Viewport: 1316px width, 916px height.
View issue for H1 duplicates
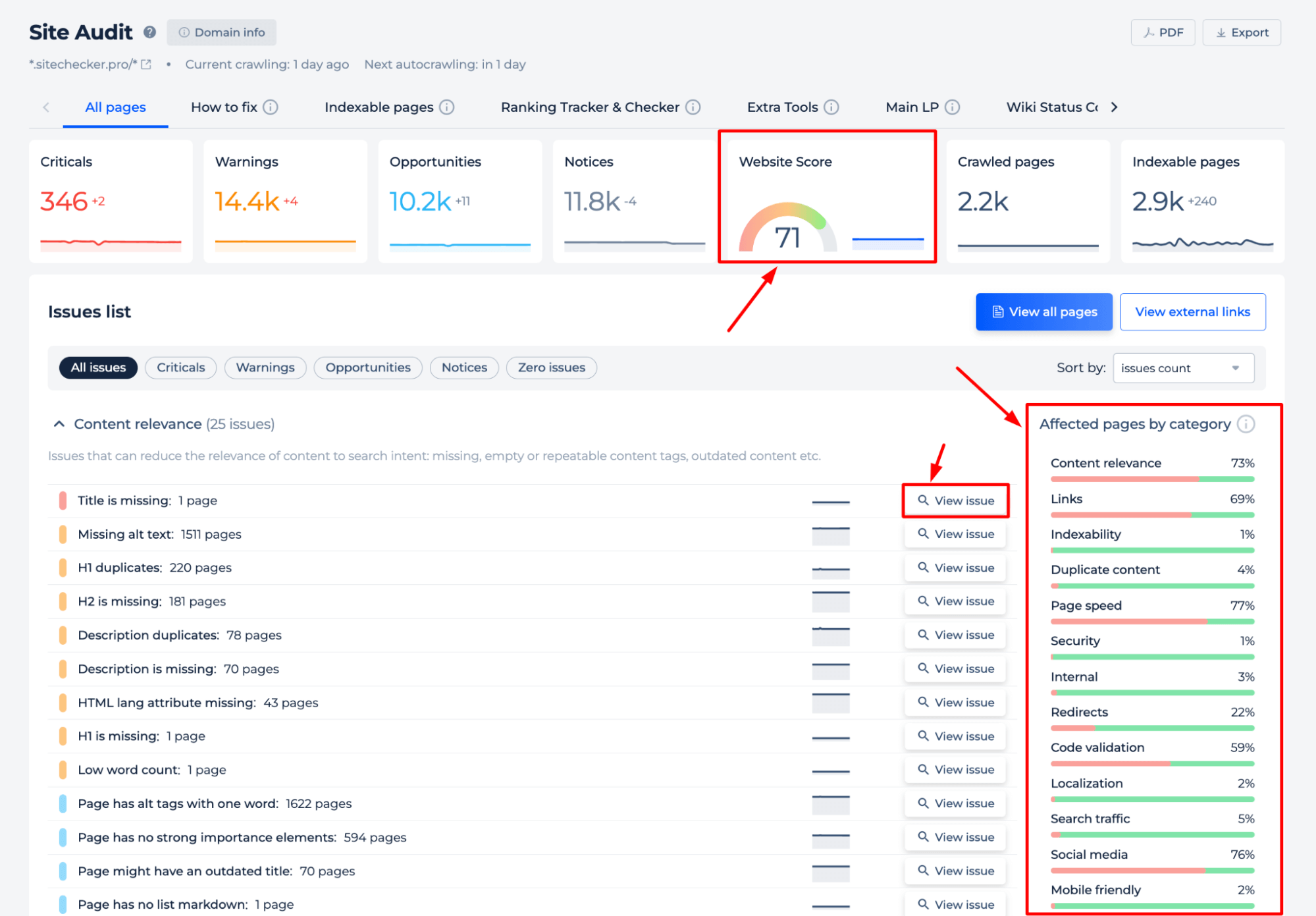point(955,568)
